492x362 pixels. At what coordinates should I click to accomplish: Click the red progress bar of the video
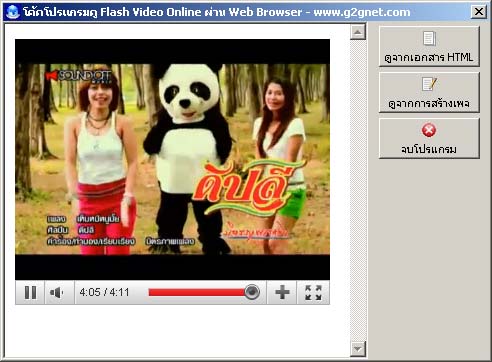197,293
